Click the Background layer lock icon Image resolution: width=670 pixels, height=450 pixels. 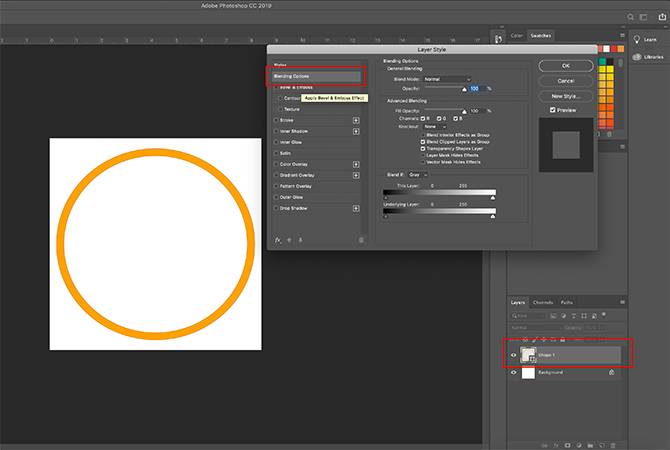pos(611,372)
